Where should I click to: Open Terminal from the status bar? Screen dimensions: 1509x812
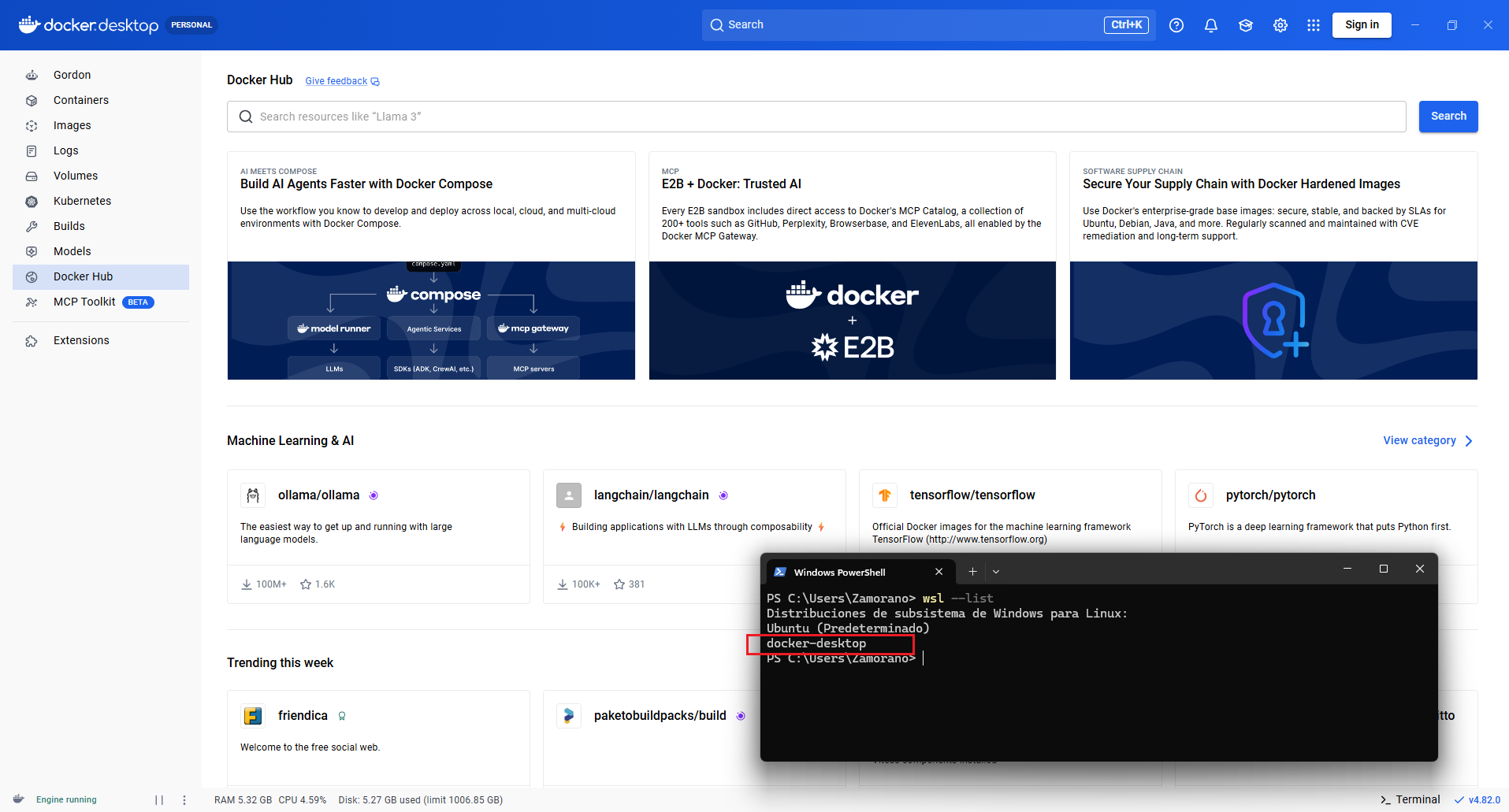(x=1410, y=799)
